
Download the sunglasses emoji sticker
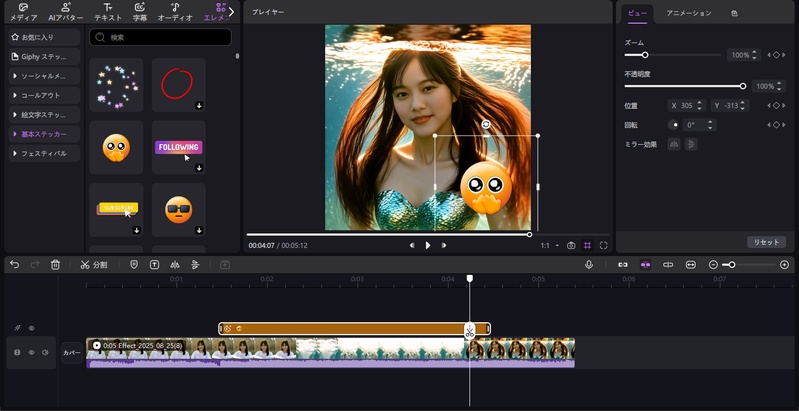(x=199, y=231)
